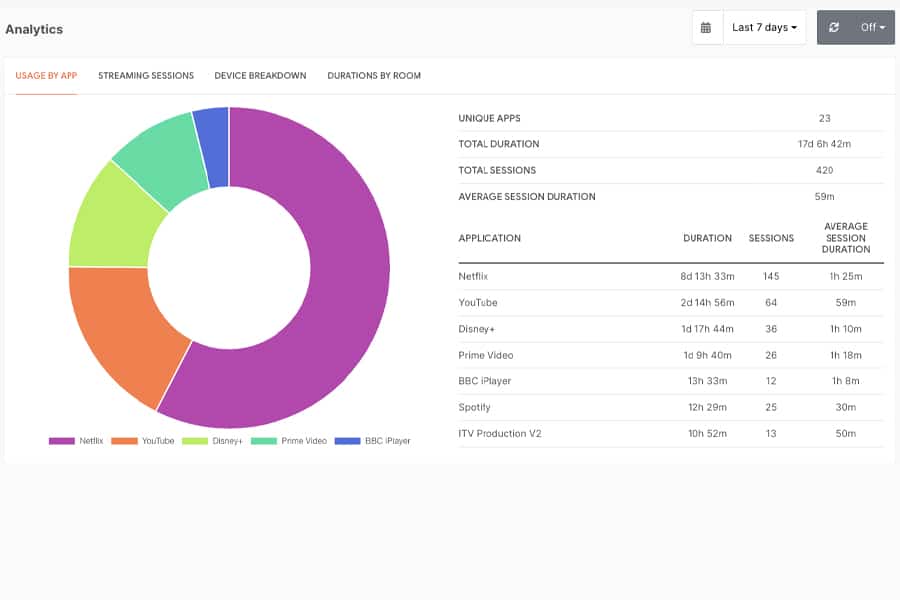Switch to Streaming Sessions tab
The height and width of the screenshot is (600, 900).
[146, 75]
